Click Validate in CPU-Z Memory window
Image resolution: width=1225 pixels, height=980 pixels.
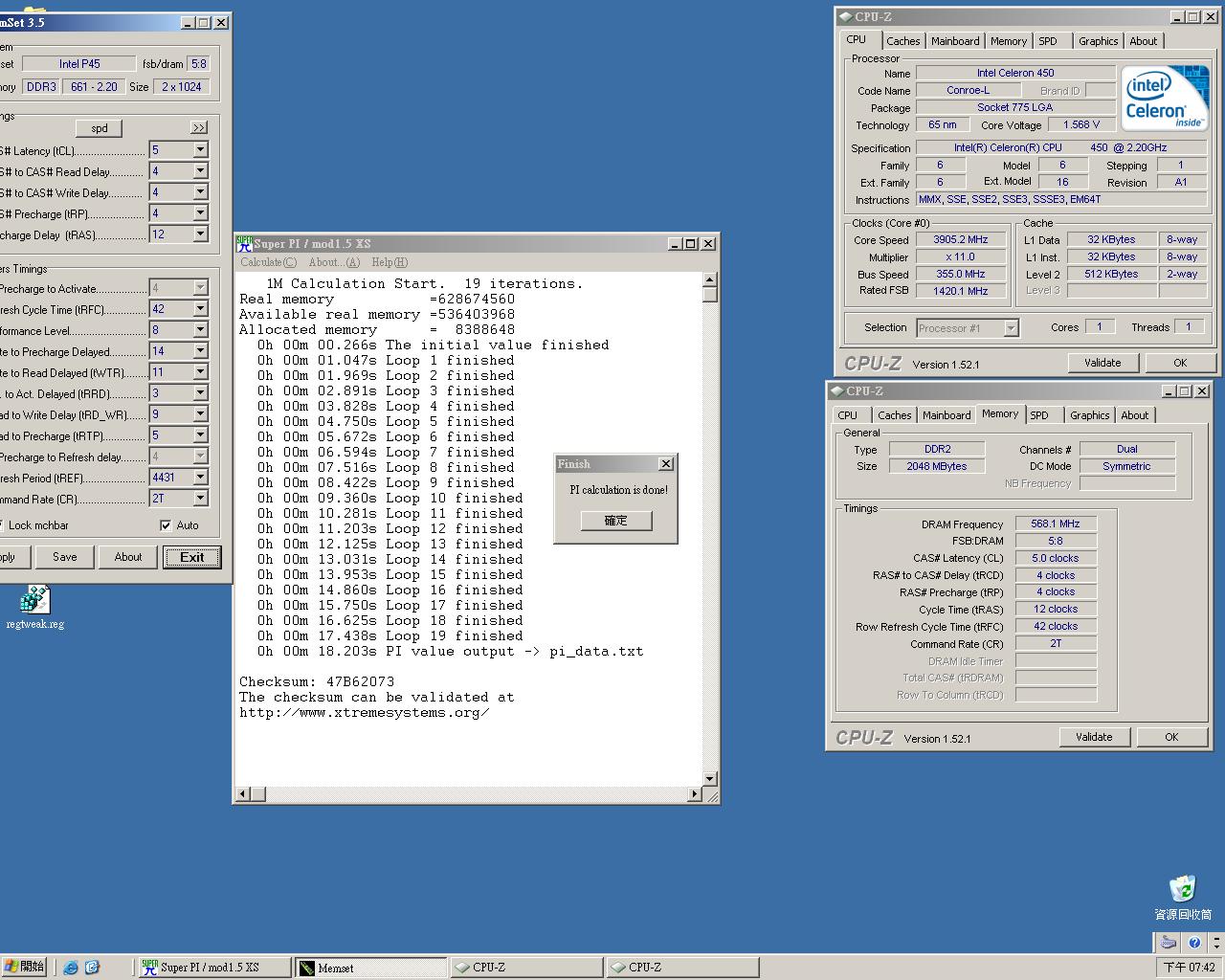click(x=1094, y=737)
